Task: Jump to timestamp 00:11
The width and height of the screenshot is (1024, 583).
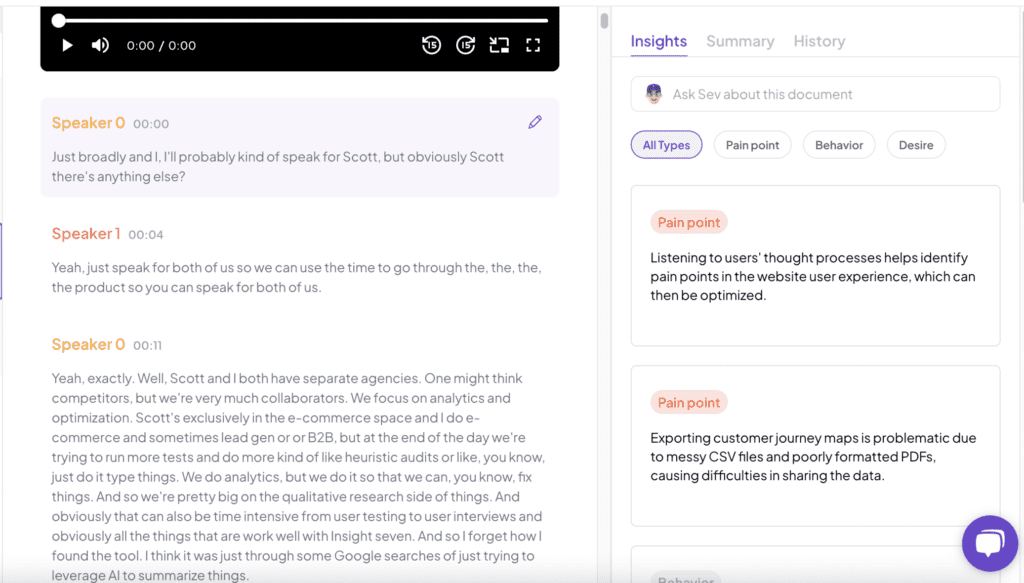Action: point(148,345)
